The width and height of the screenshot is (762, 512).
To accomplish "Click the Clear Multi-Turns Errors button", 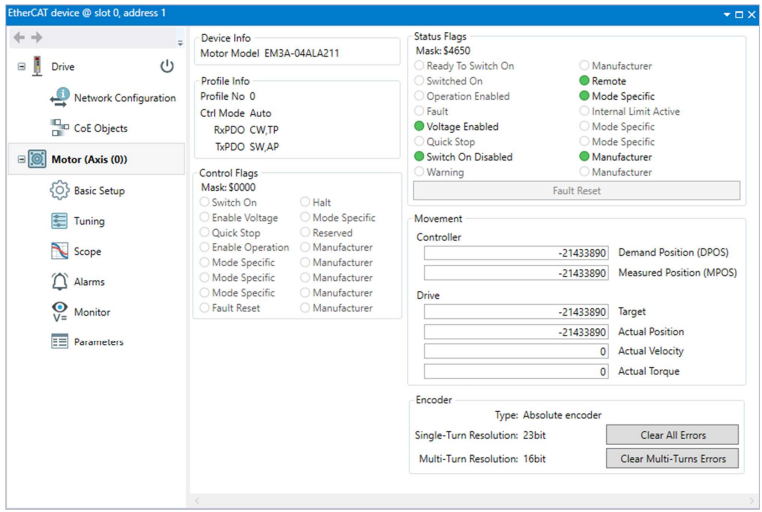I will click(673, 458).
